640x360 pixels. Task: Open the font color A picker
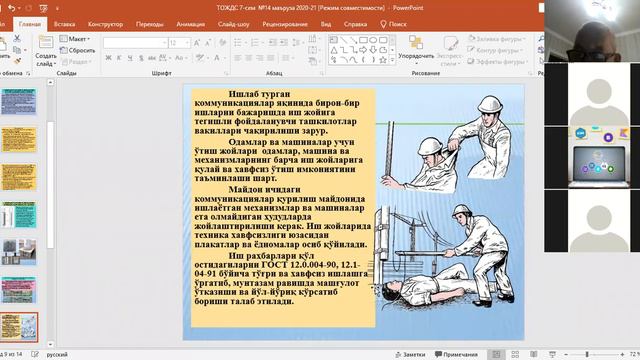tap(217, 58)
